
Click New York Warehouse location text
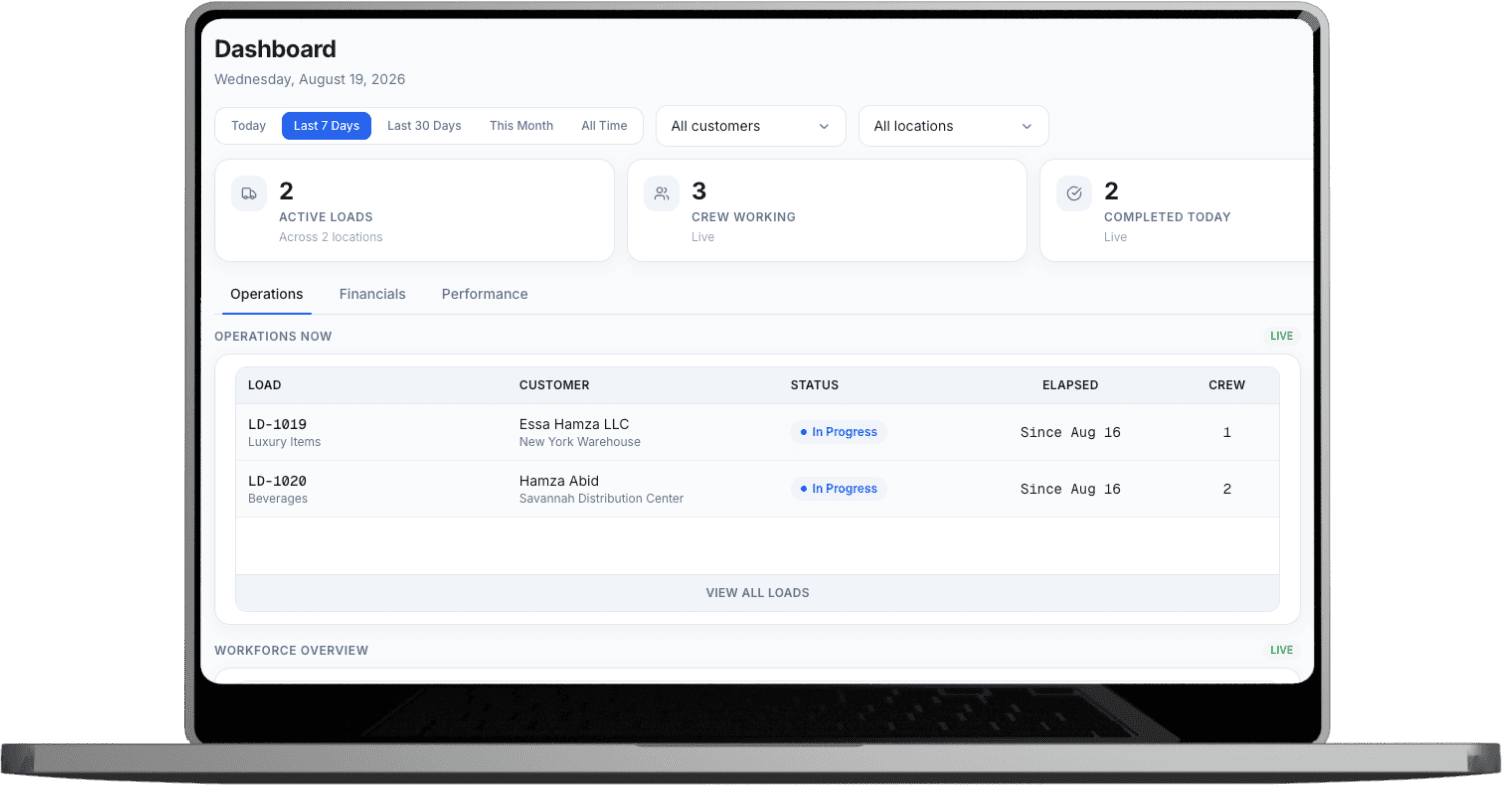pyautogui.click(x=580, y=442)
